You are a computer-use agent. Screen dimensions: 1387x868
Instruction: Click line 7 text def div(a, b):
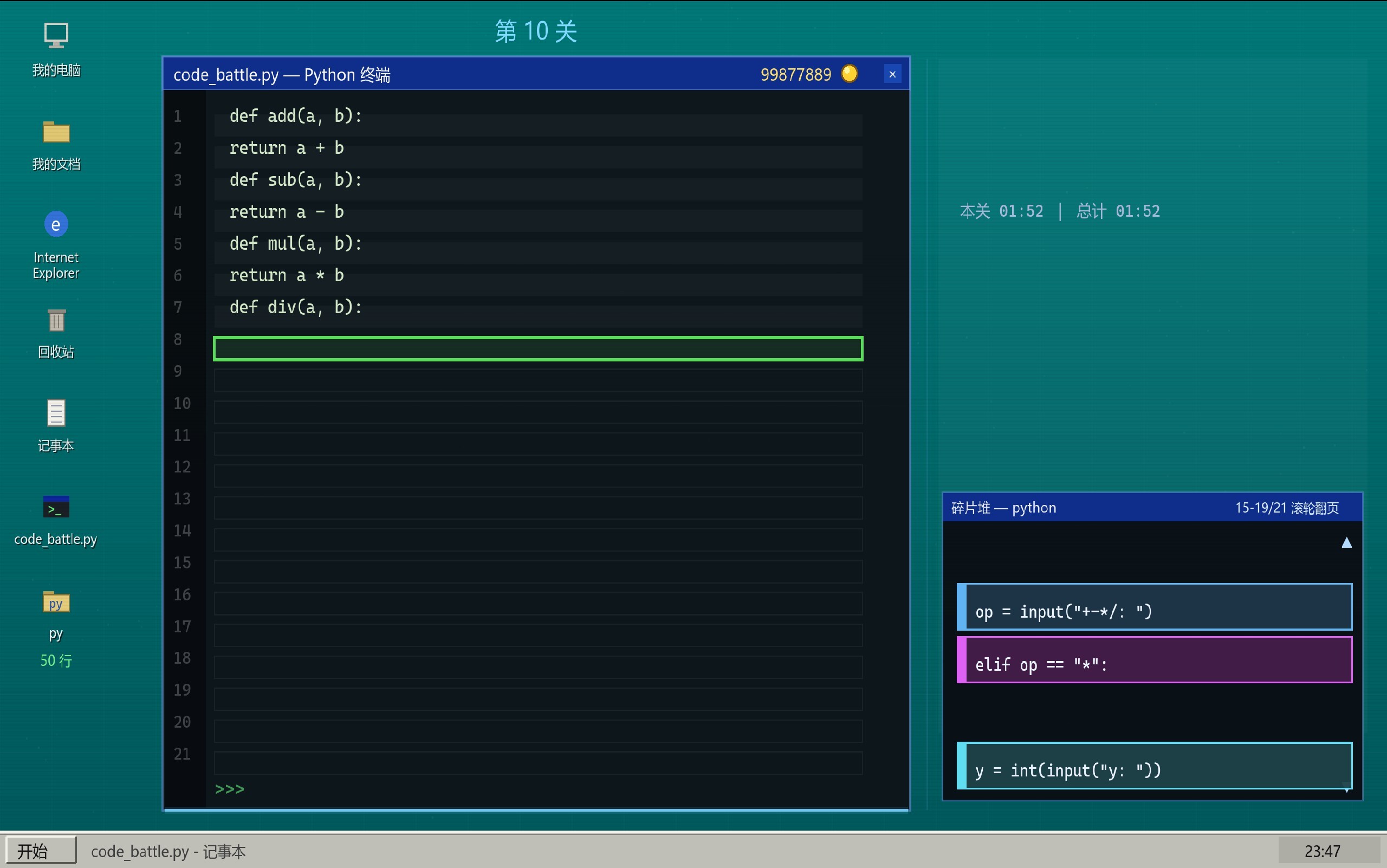pos(296,307)
